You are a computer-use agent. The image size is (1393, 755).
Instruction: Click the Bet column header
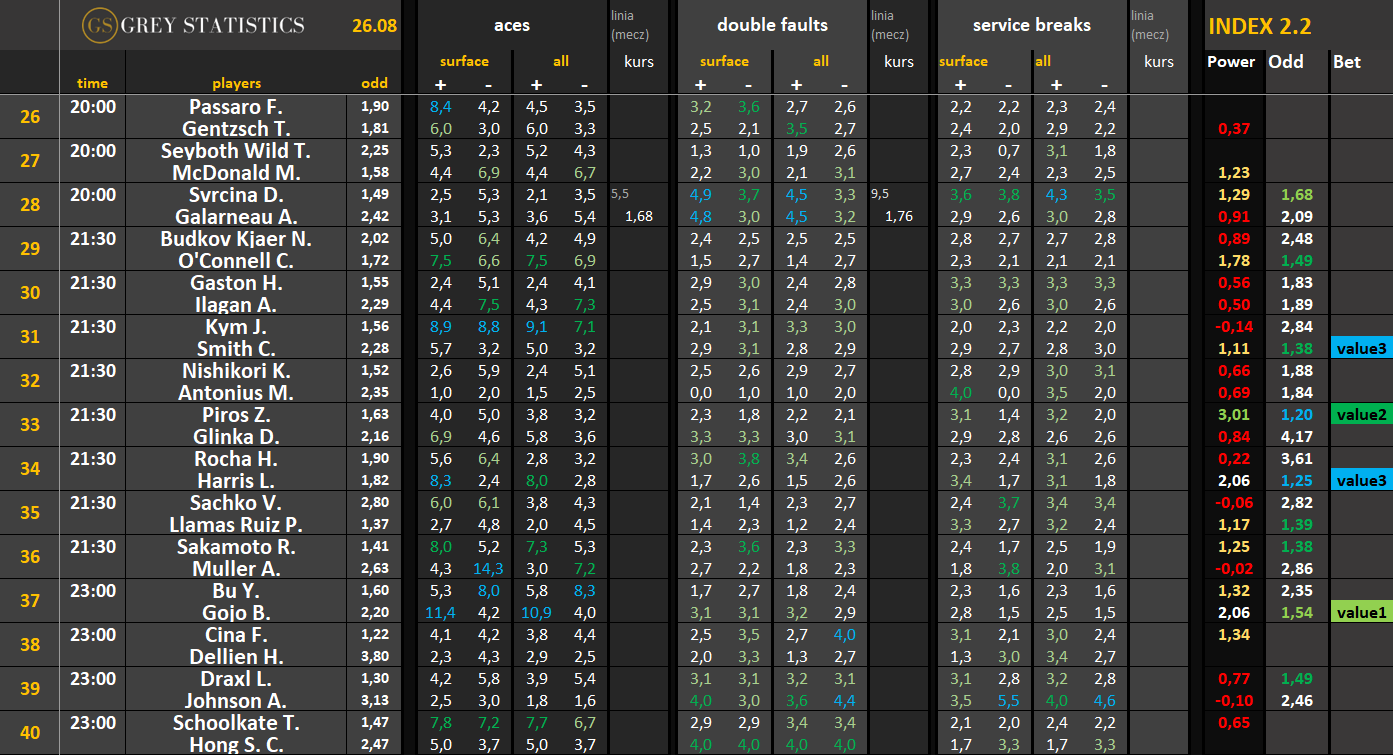pyautogui.click(x=1347, y=61)
